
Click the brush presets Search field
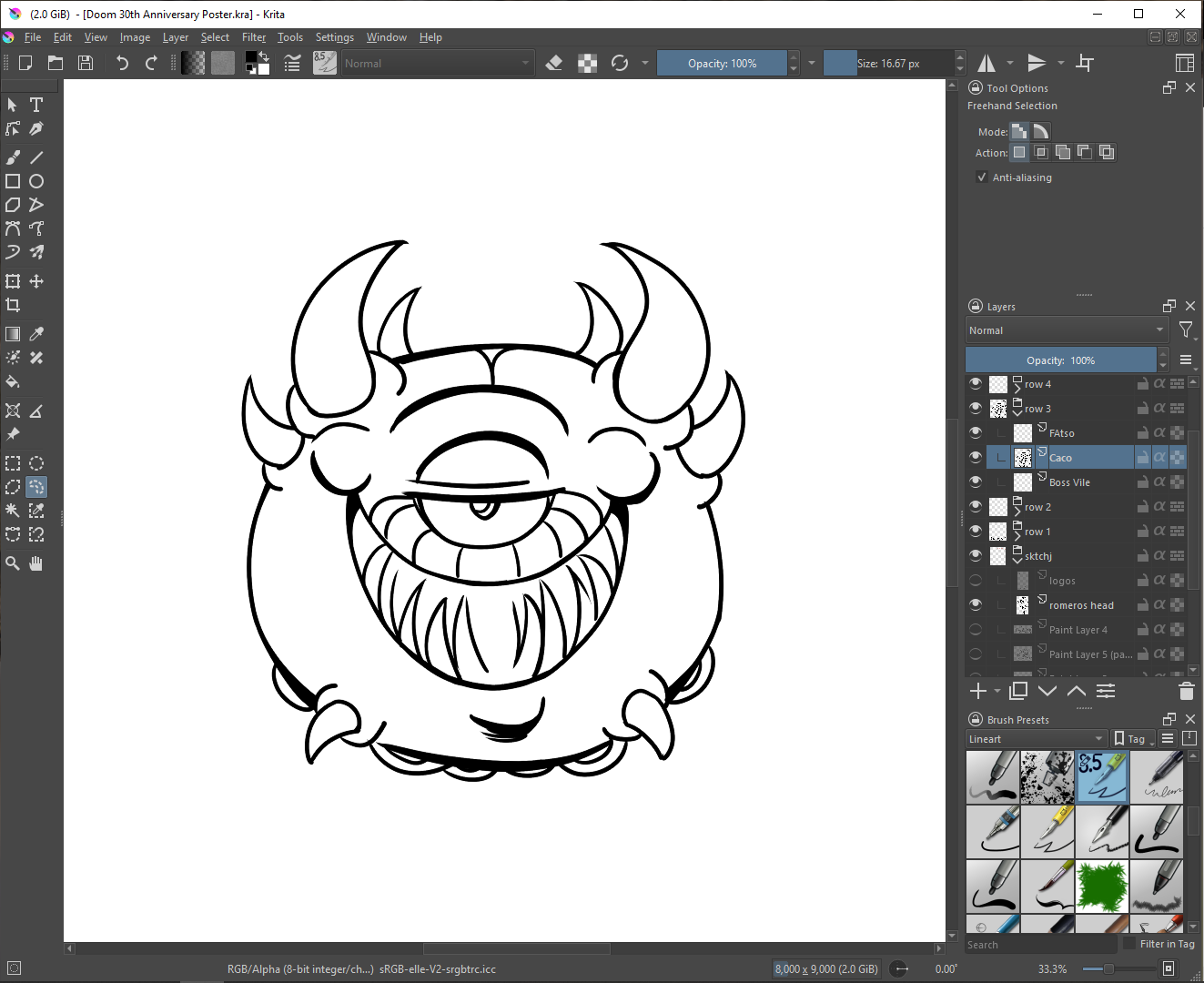pos(1040,944)
